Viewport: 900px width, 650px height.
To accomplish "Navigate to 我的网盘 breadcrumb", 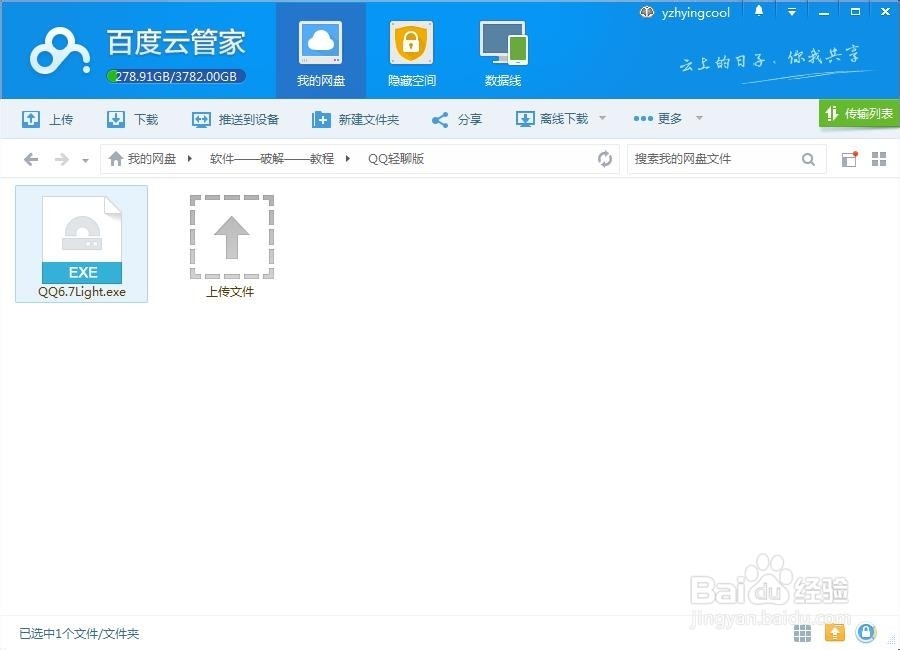I will (152, 158).
